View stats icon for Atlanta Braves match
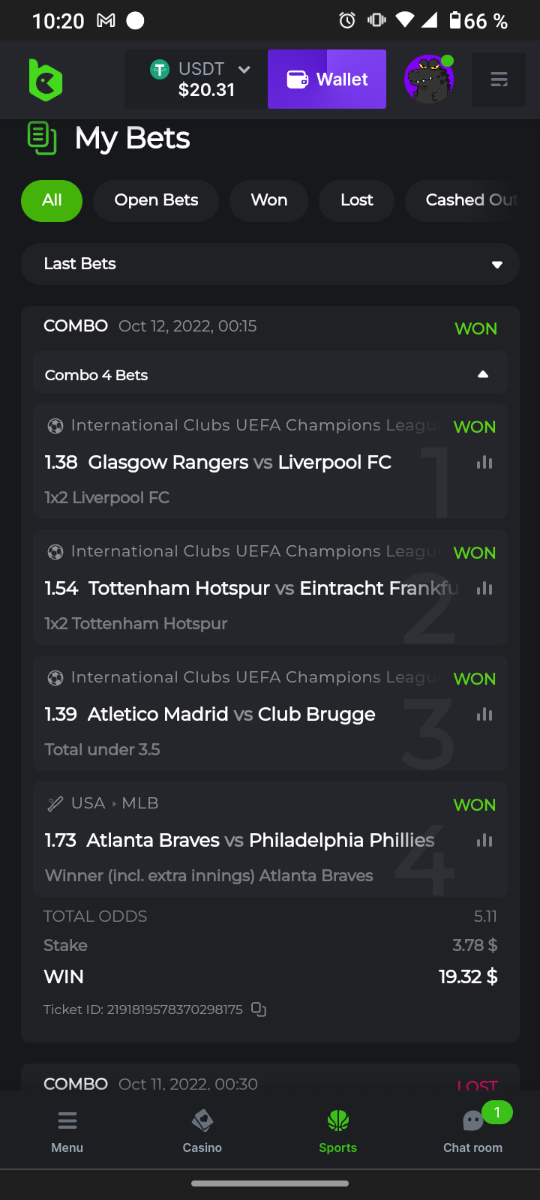 (x=485, y=840)
